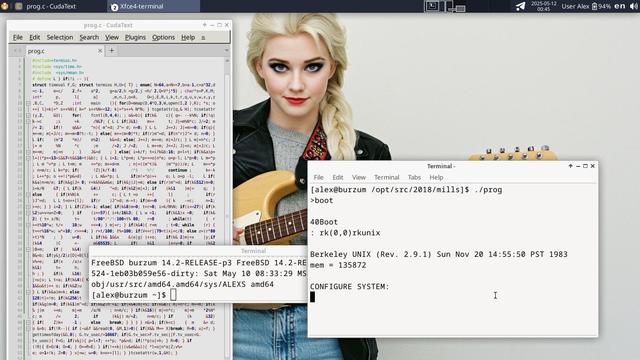Screen dimensions: 640x360
Task: Open the applications menu icon in the panel
Action: pyautogui.click(x=4, y=6)
